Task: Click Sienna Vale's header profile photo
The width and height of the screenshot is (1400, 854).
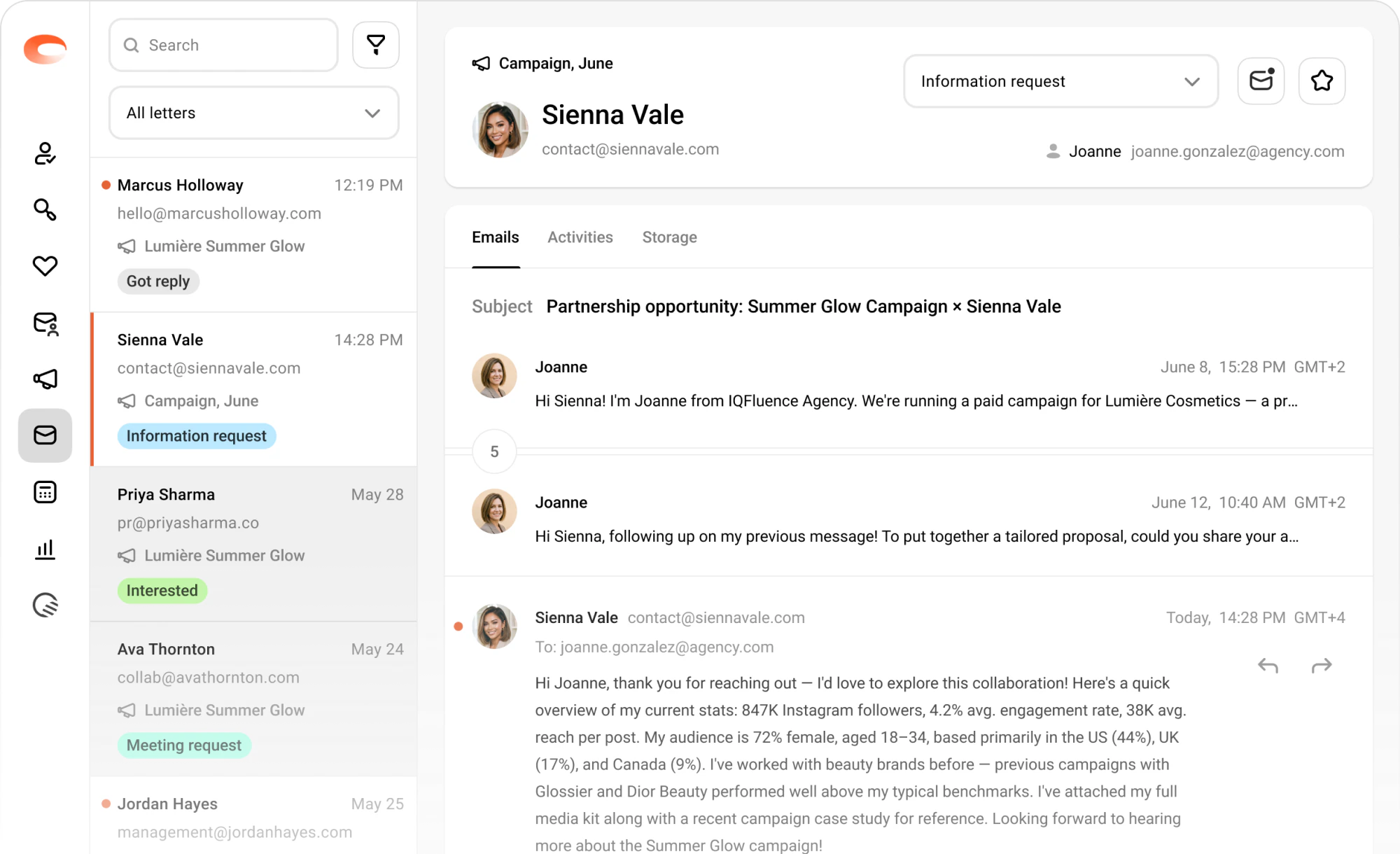Action: 500,129
